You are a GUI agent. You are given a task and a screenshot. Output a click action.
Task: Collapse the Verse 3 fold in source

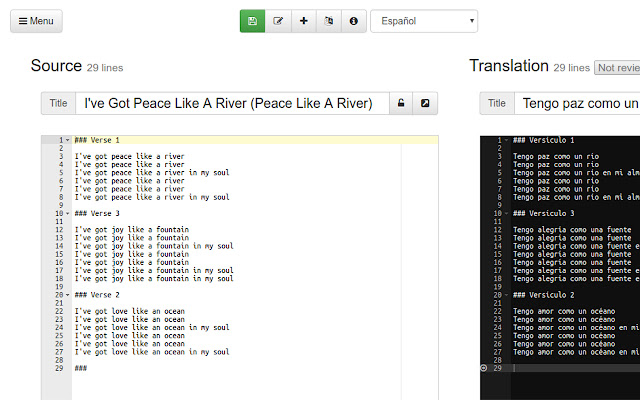click(68, 214)
